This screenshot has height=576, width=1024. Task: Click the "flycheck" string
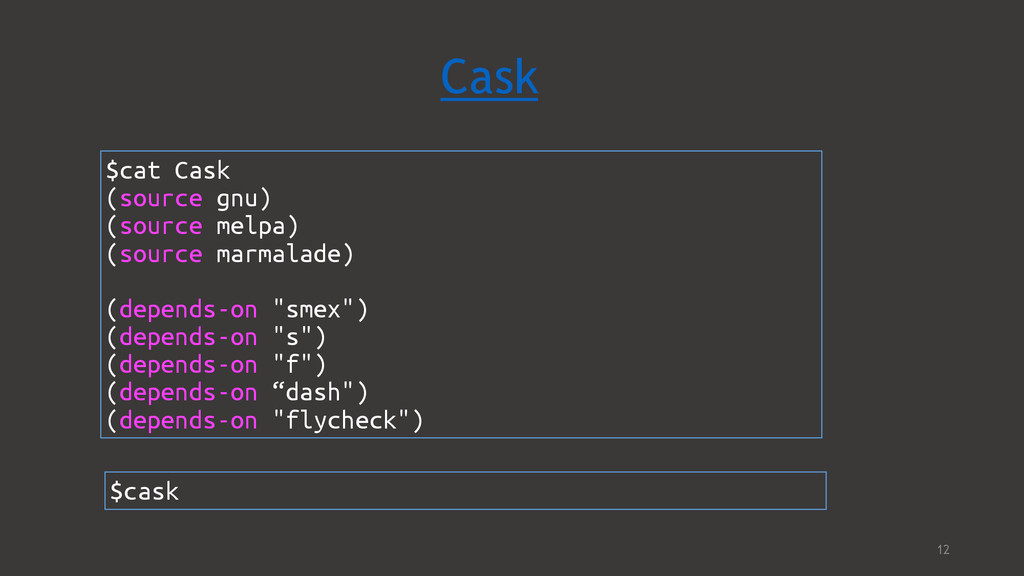pos(341,421)
